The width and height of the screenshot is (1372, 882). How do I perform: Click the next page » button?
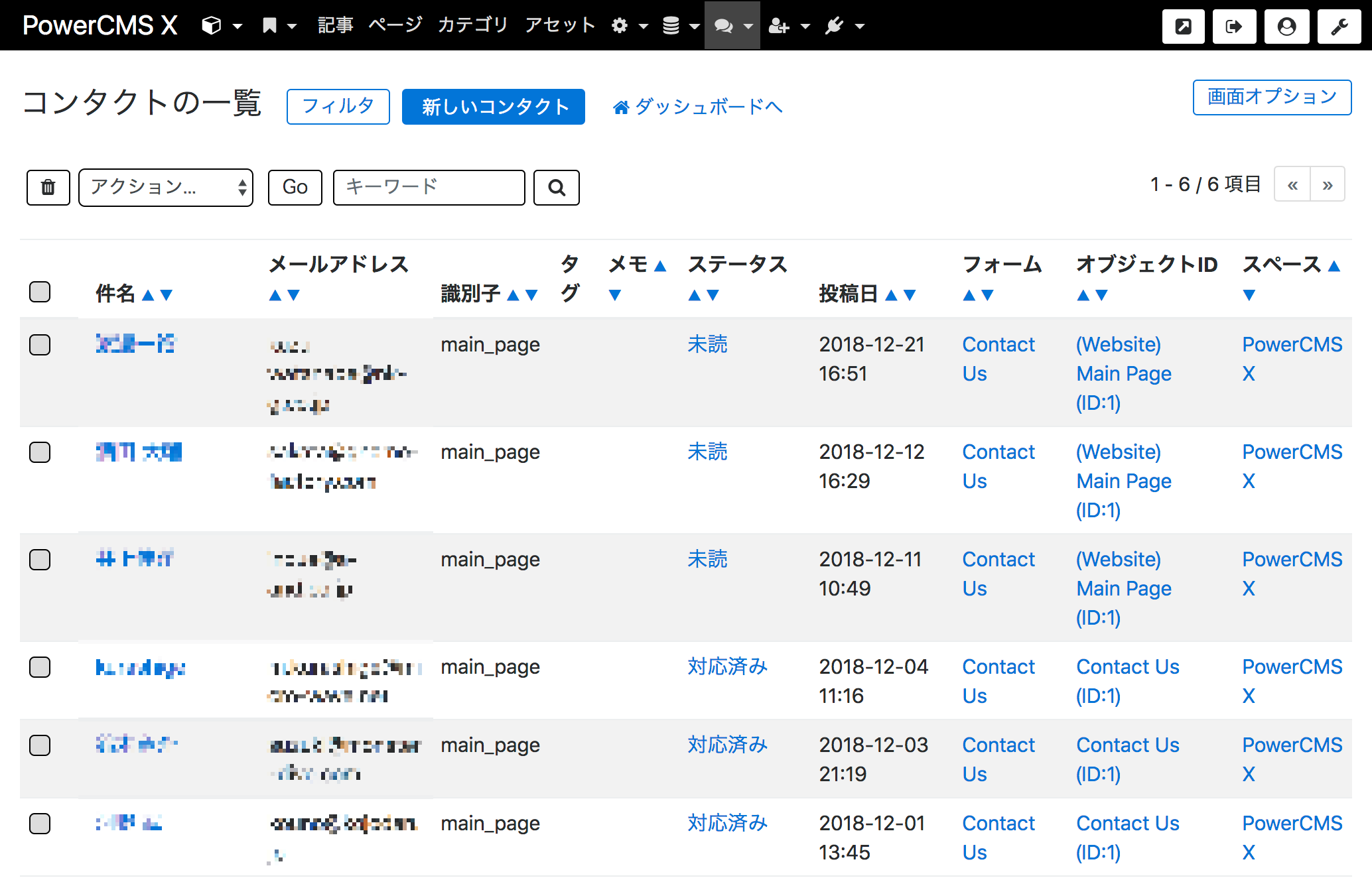pos(1328,184)
